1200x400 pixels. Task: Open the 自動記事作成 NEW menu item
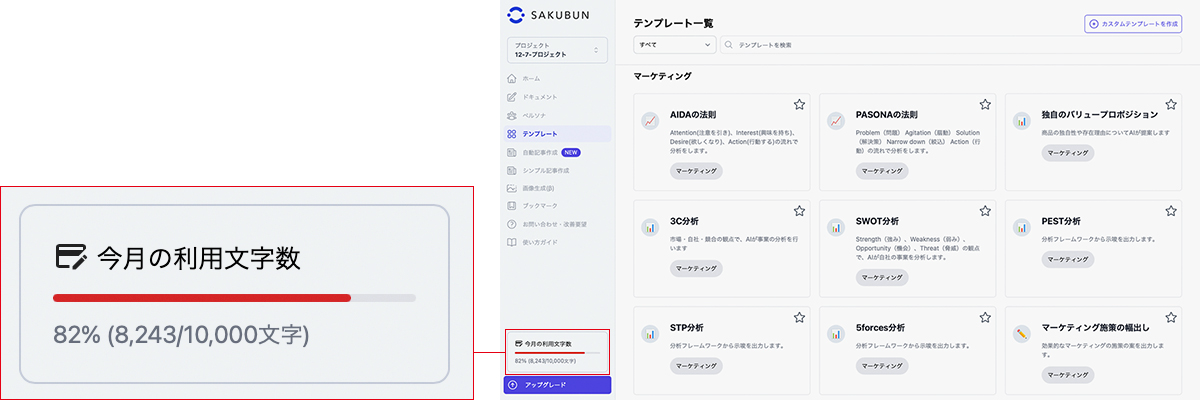pos(550,152)
